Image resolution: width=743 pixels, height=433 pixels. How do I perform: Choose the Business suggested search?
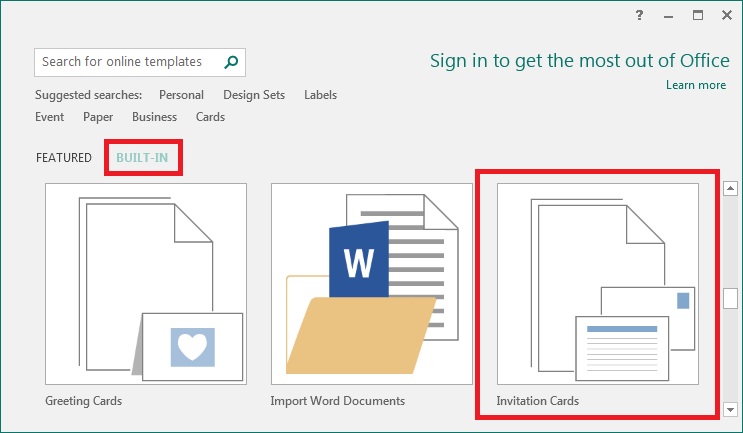154,117
